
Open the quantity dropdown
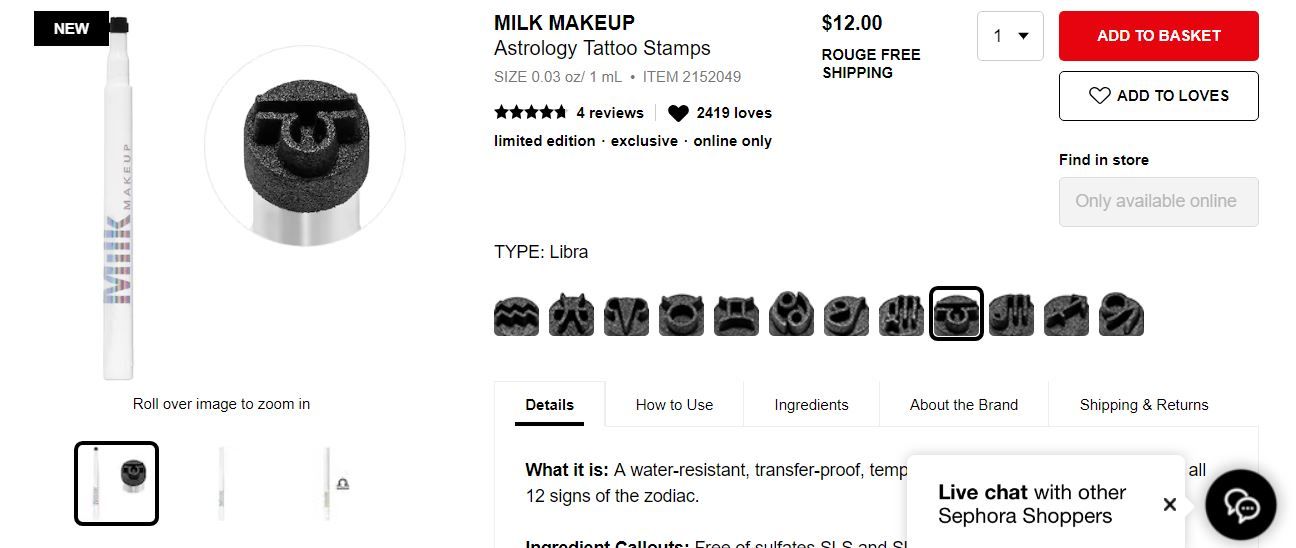pos(1010,36)
